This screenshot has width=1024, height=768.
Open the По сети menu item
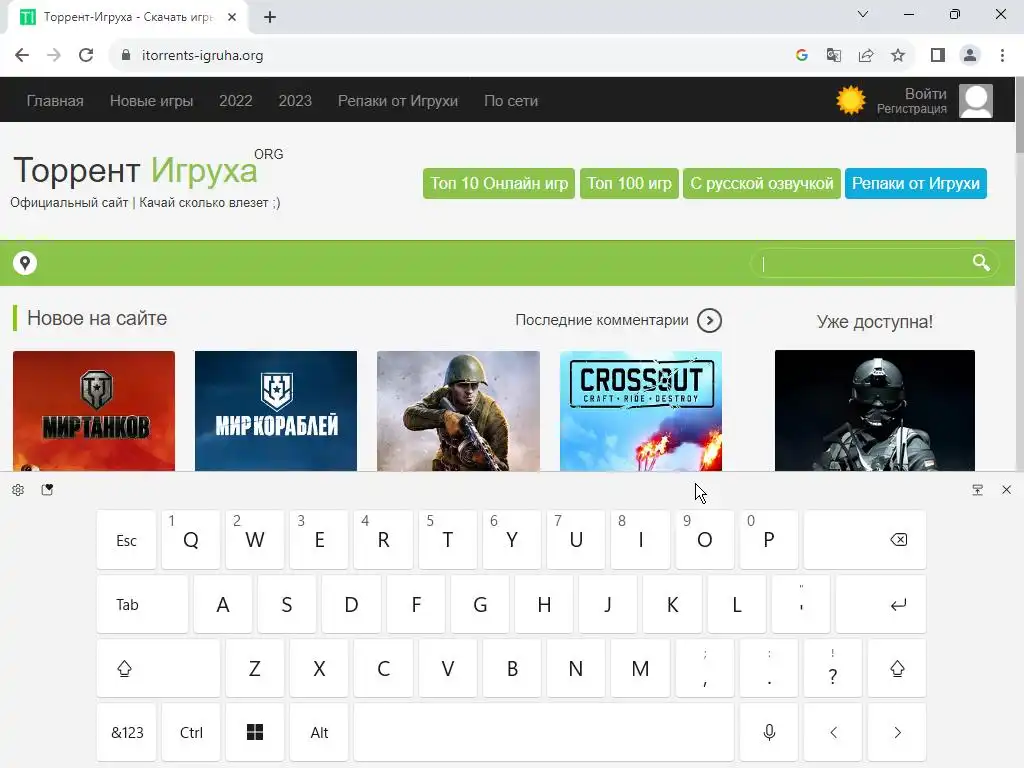pos(511,101)
